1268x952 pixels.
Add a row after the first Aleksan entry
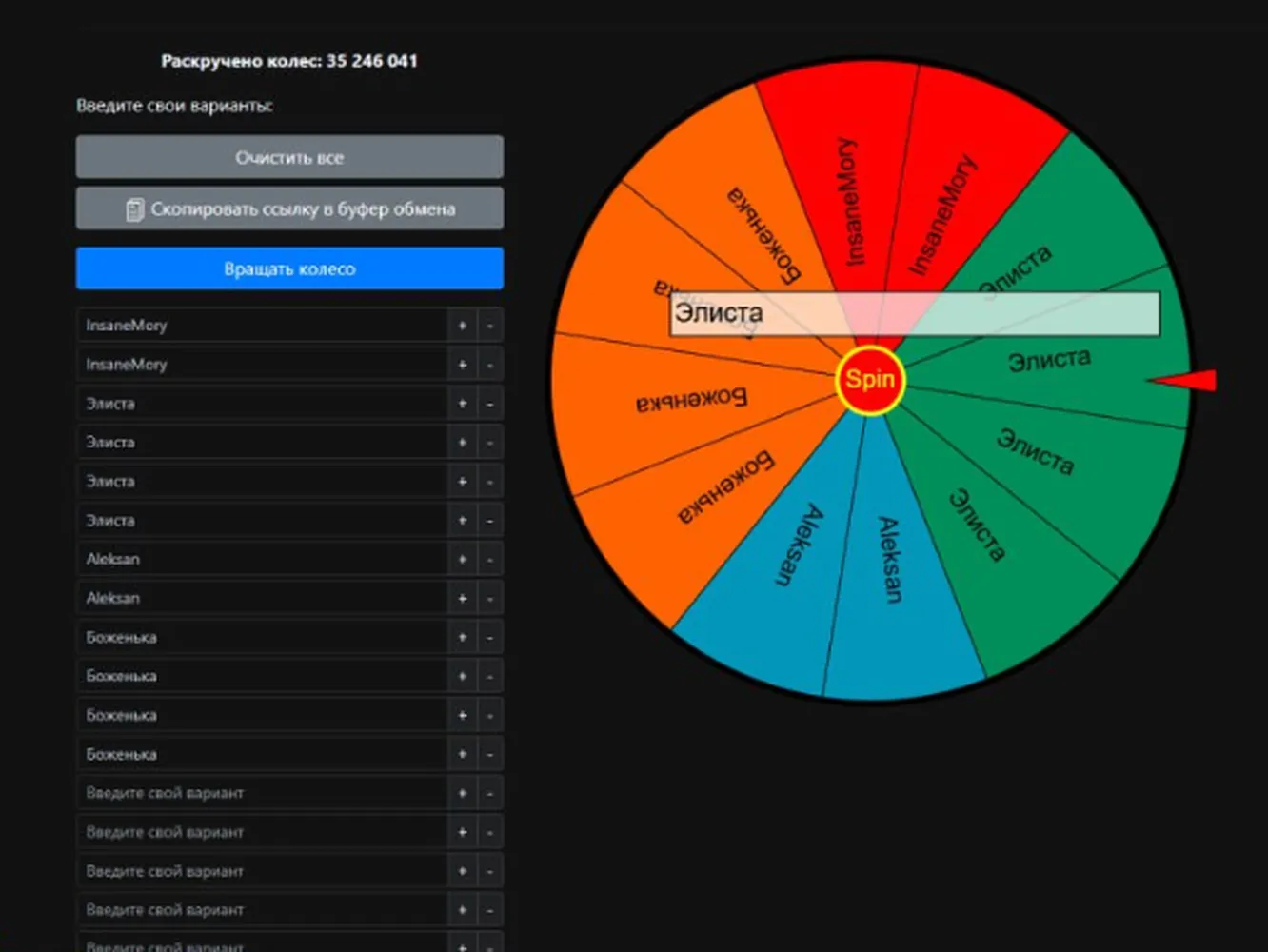click(x=463, y=559)
